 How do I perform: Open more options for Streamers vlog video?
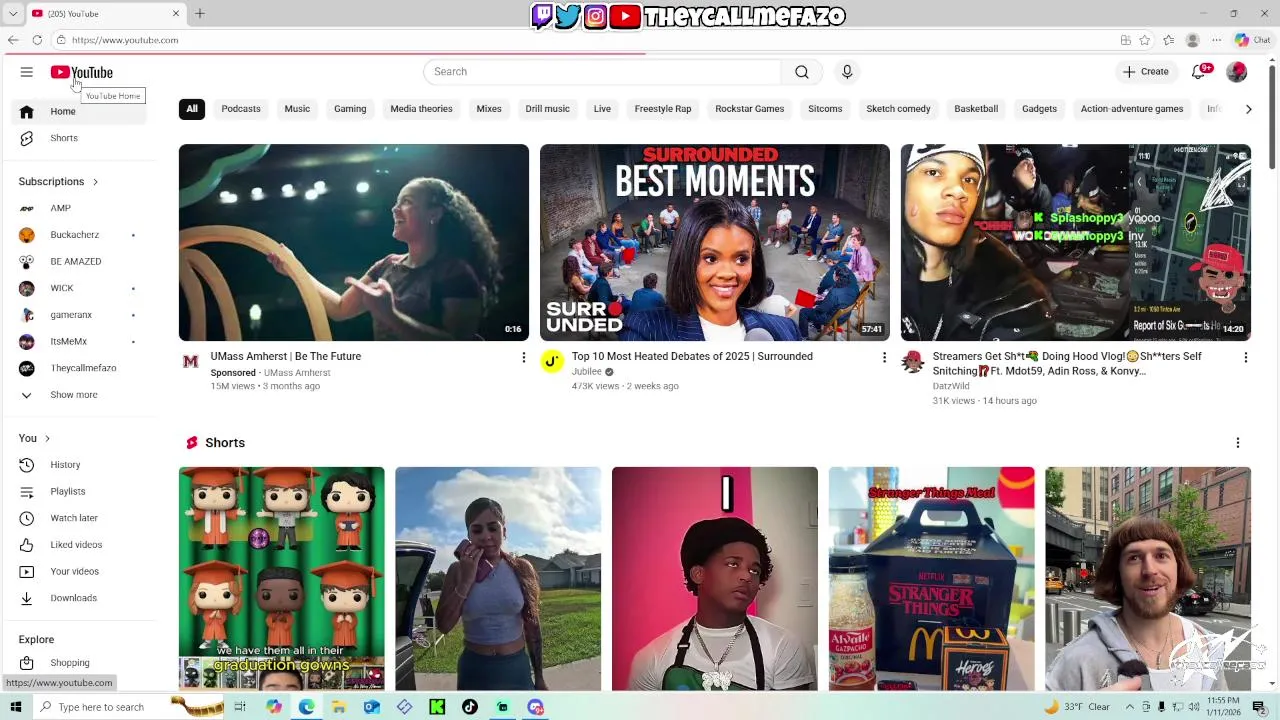tap(1245, 357)
